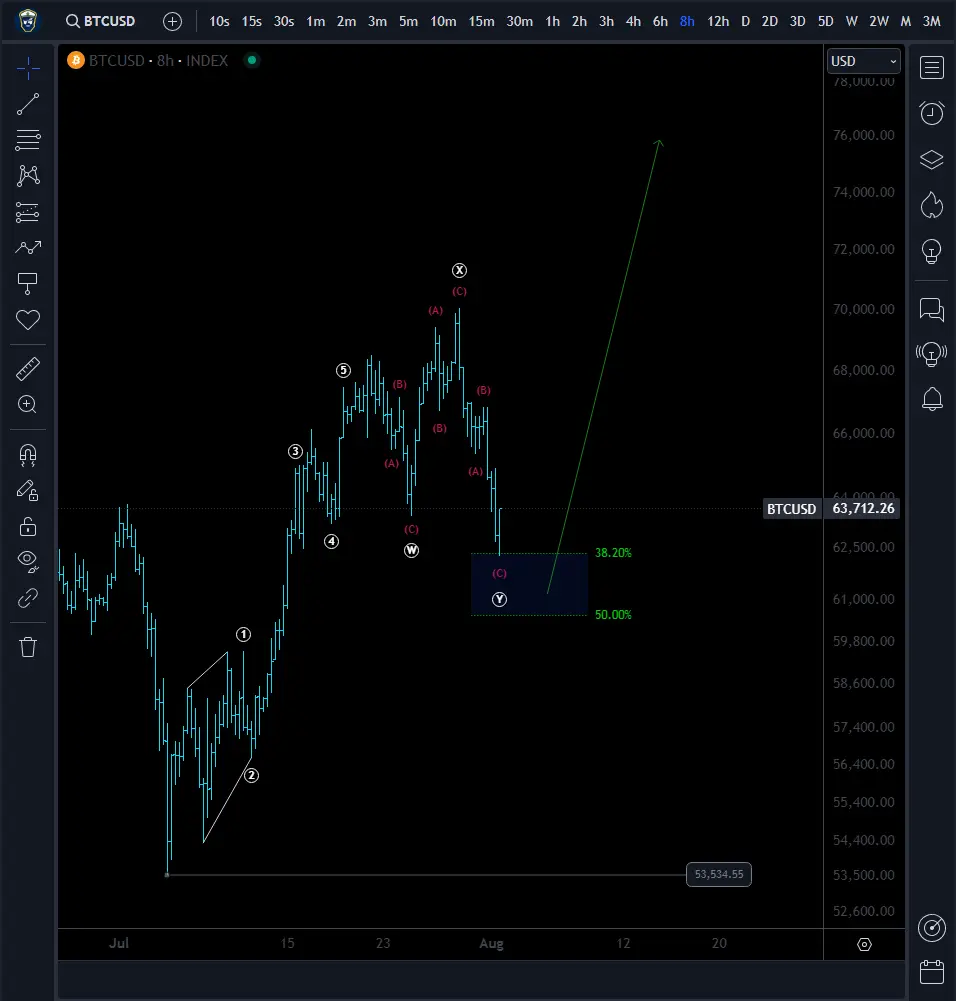956x1001 pixels.
Task: Open the pattern drawing tools
Action: 28,176
